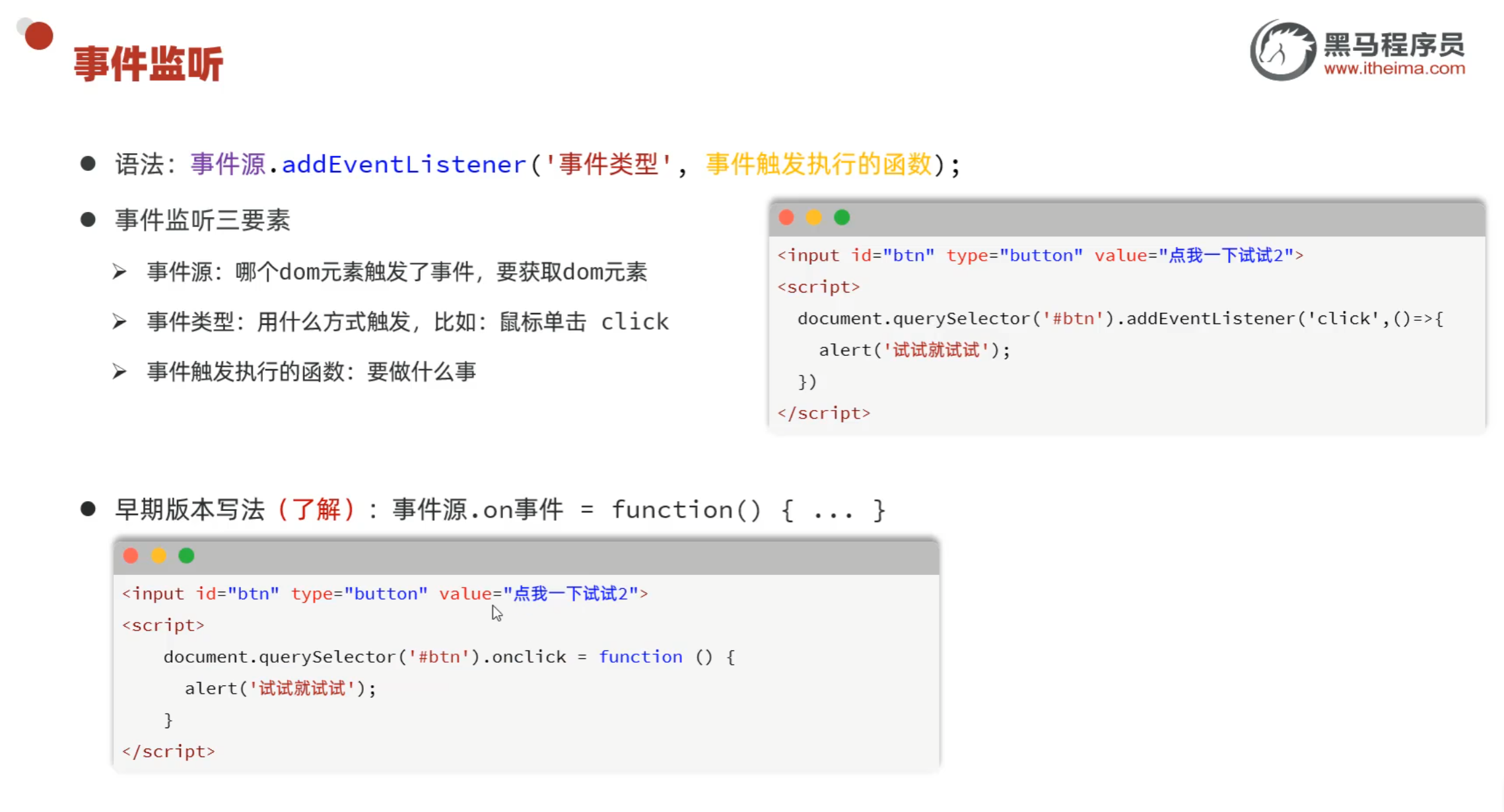
Task: Click '#btn' selector in upper code block
Action: pos(1073,319)
